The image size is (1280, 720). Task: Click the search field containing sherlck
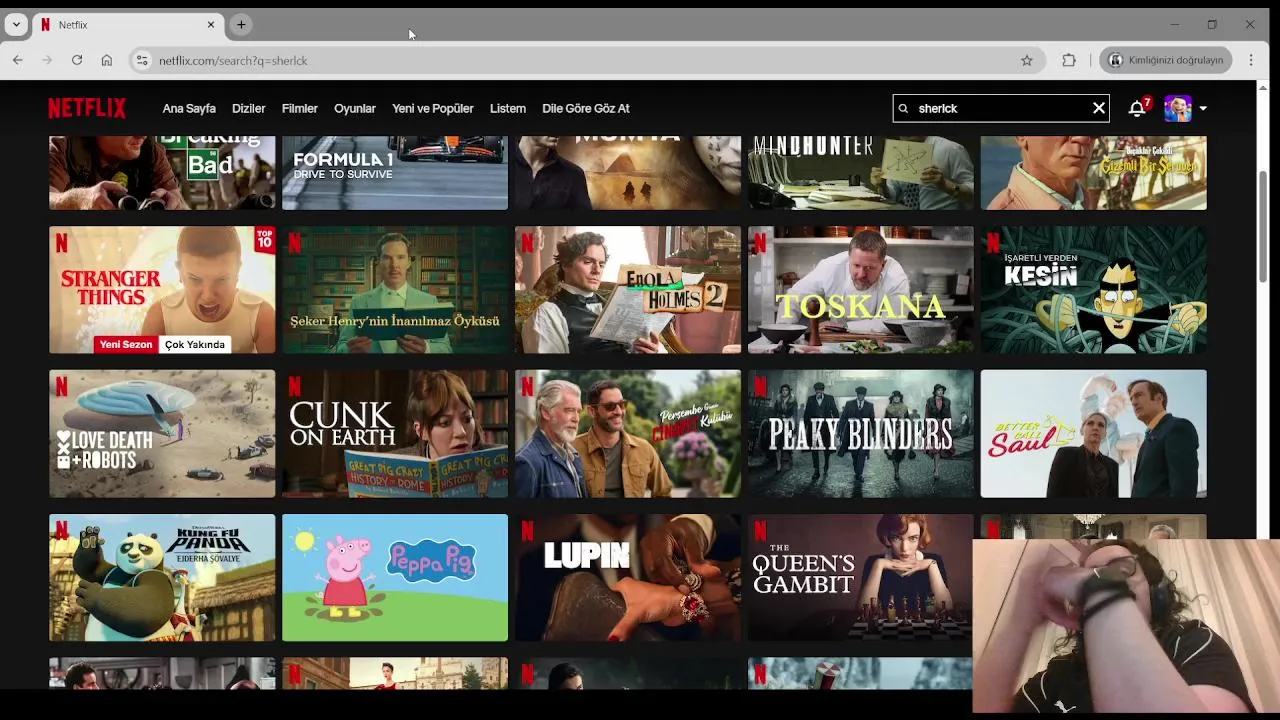1000,108
